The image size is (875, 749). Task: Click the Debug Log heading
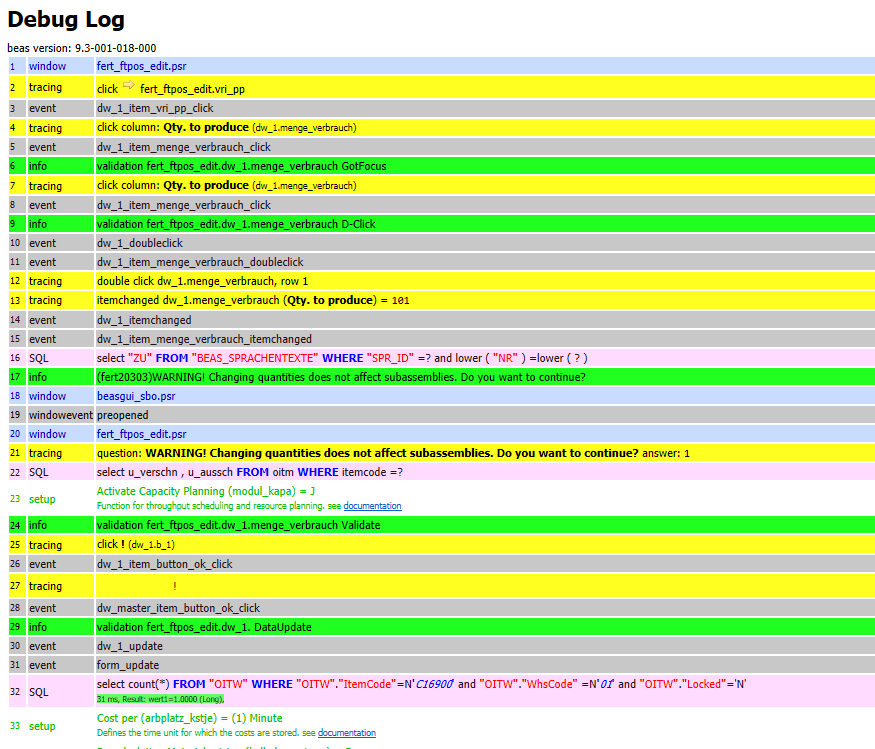65,19
